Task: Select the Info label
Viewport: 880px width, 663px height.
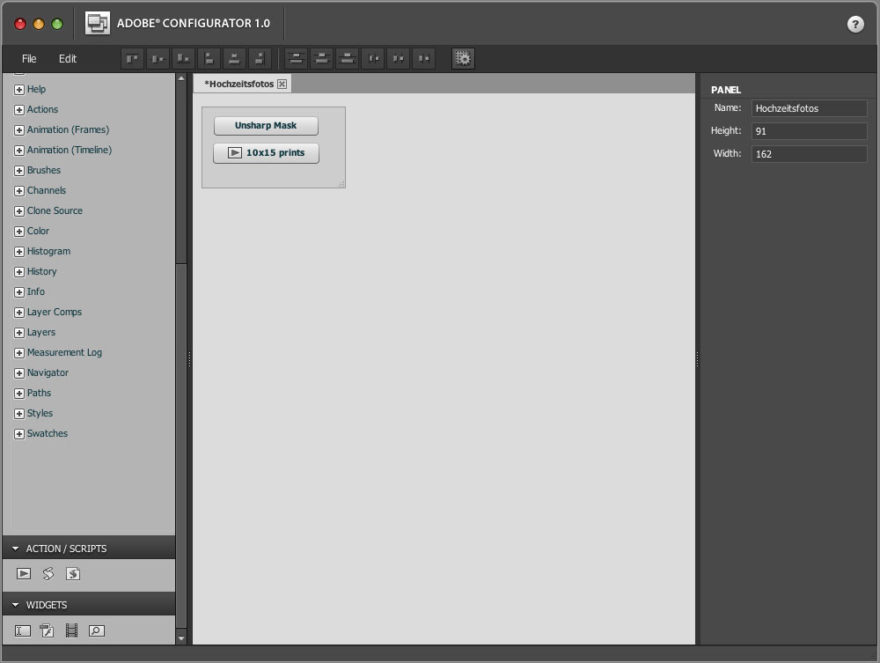Action: (36, 291)
